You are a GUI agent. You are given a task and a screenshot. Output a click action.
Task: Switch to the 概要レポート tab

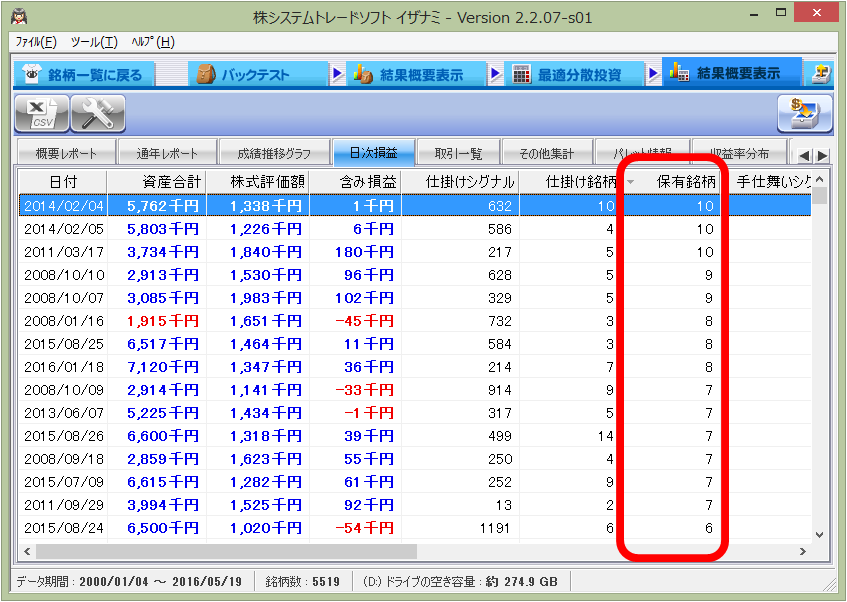point(66,153)
